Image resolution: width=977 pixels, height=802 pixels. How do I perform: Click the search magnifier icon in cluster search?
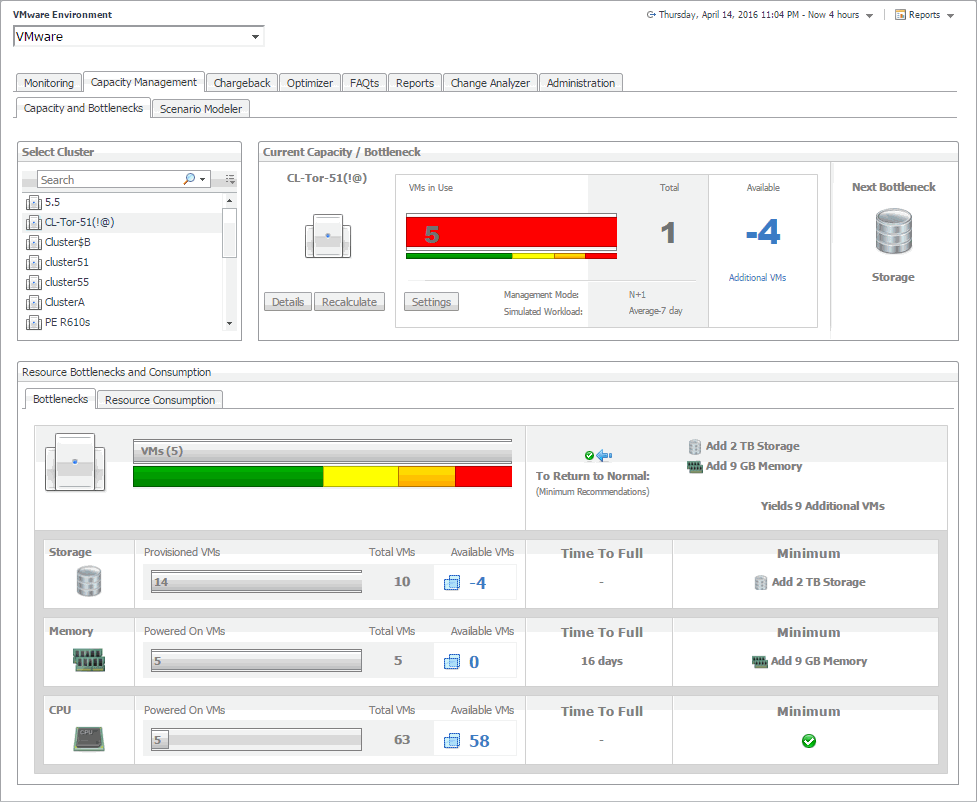coord(190,180)
